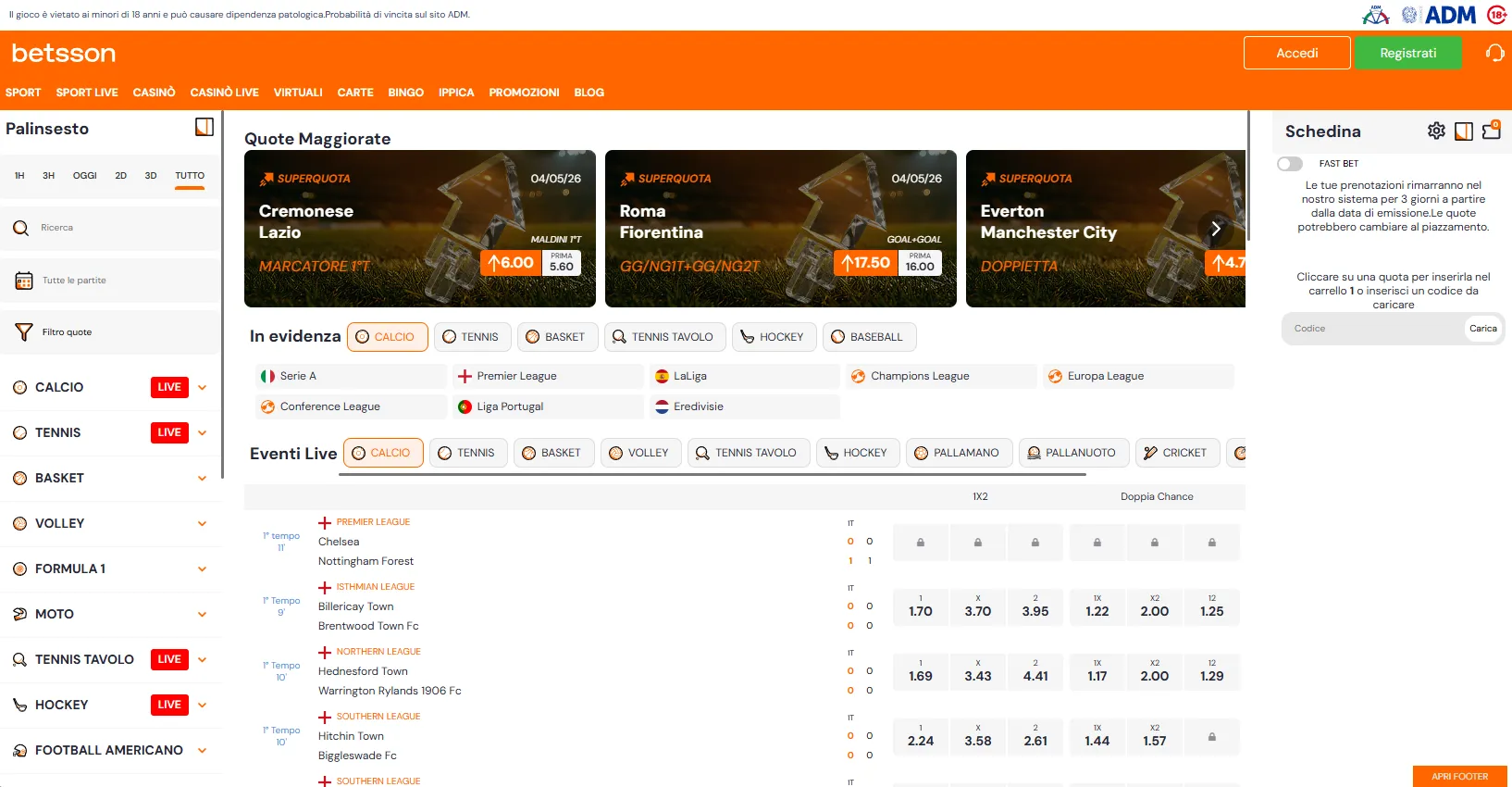
Task: Click the Tennis Tavolo paddle icon in sidebar
Action: [x=19, y=659]
